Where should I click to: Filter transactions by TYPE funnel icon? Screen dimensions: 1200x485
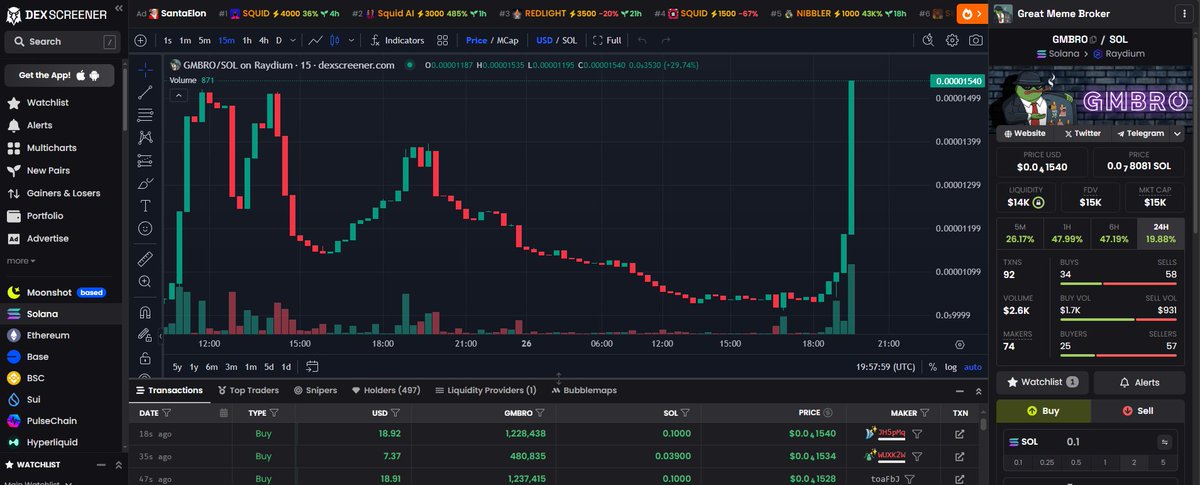pyautogui.click(x=273, y=412)
